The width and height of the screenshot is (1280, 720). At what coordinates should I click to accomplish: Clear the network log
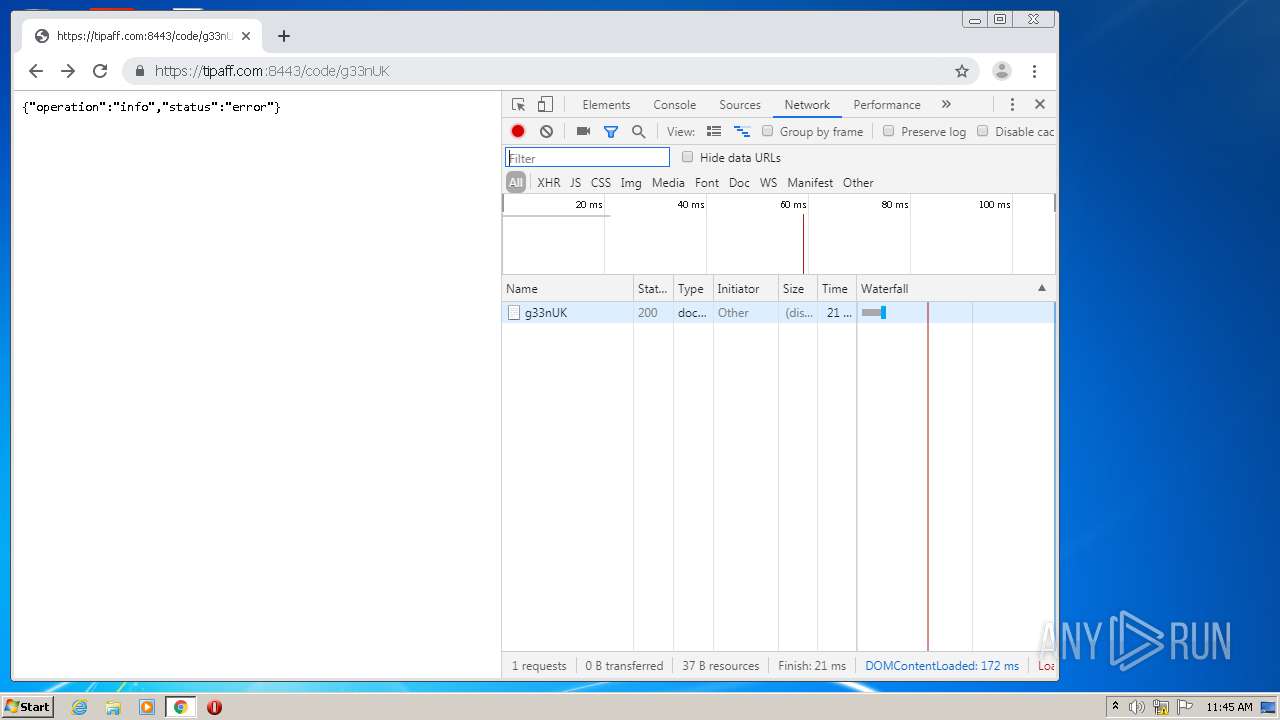pos(546,131)
